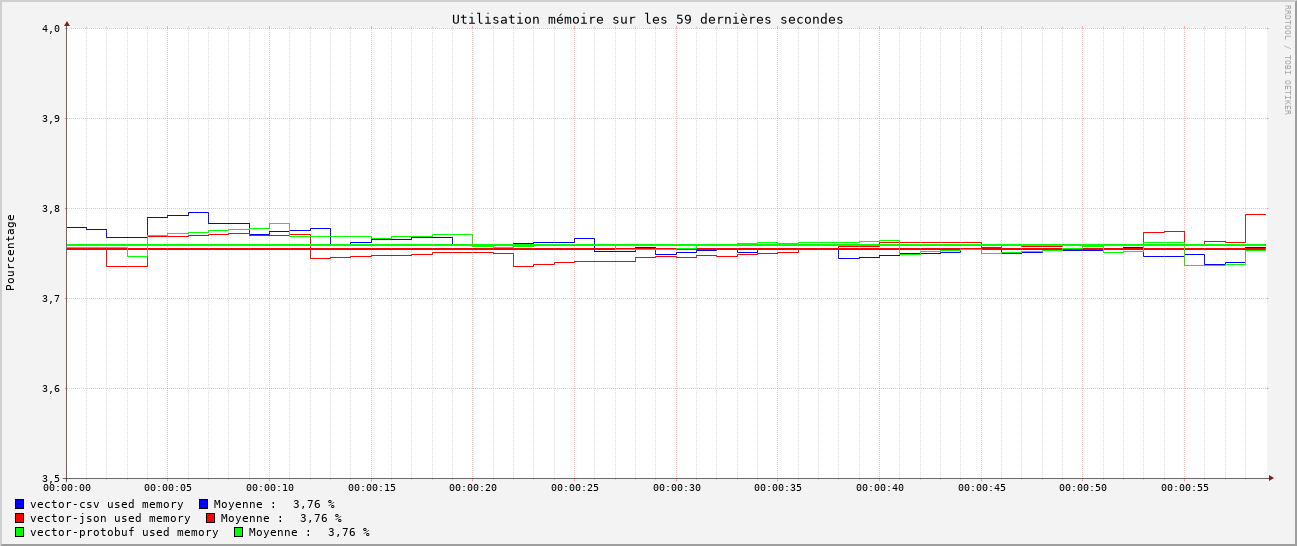
Task: Click the '4,0' y-axis tick label
Action: pyautogui.click(x=51, y=29)
